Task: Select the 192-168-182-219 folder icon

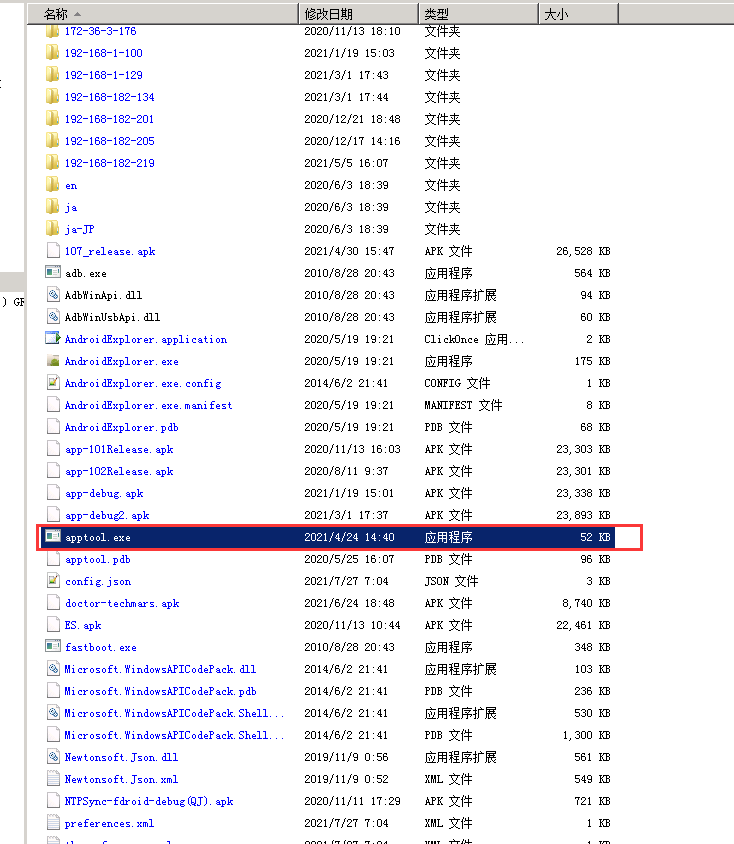Action: pyautogui.click(x=53, y=163)
